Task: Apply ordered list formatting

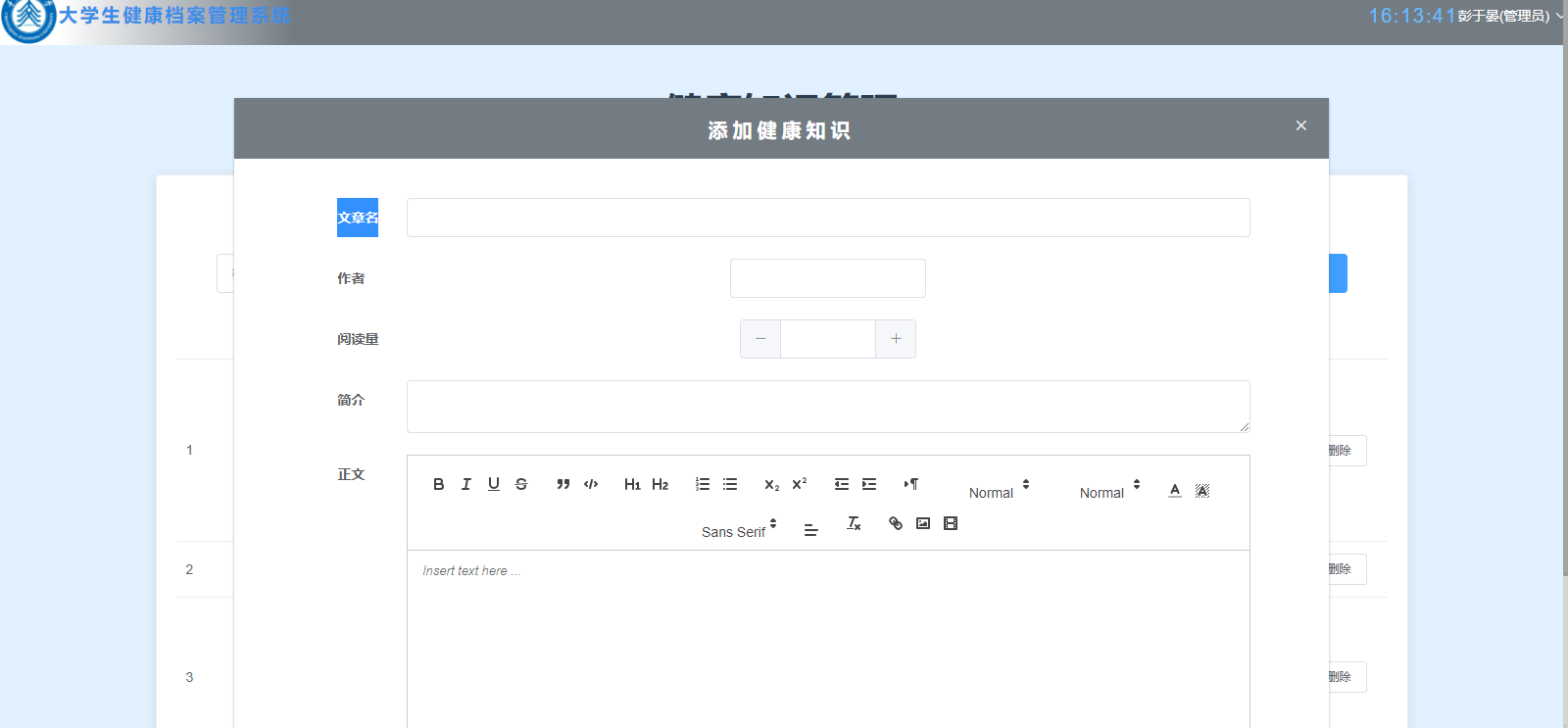Action: (703, 484)
